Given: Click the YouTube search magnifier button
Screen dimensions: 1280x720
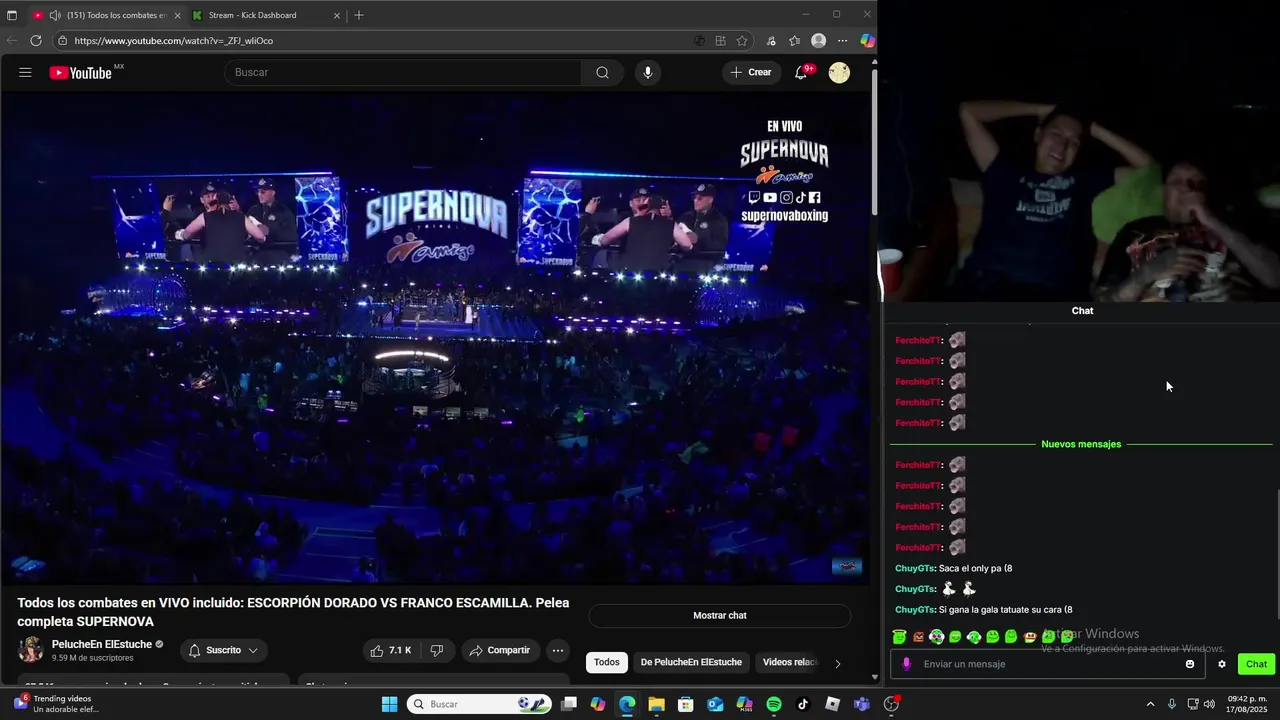Looking at the screenshot, I should 602,72.
